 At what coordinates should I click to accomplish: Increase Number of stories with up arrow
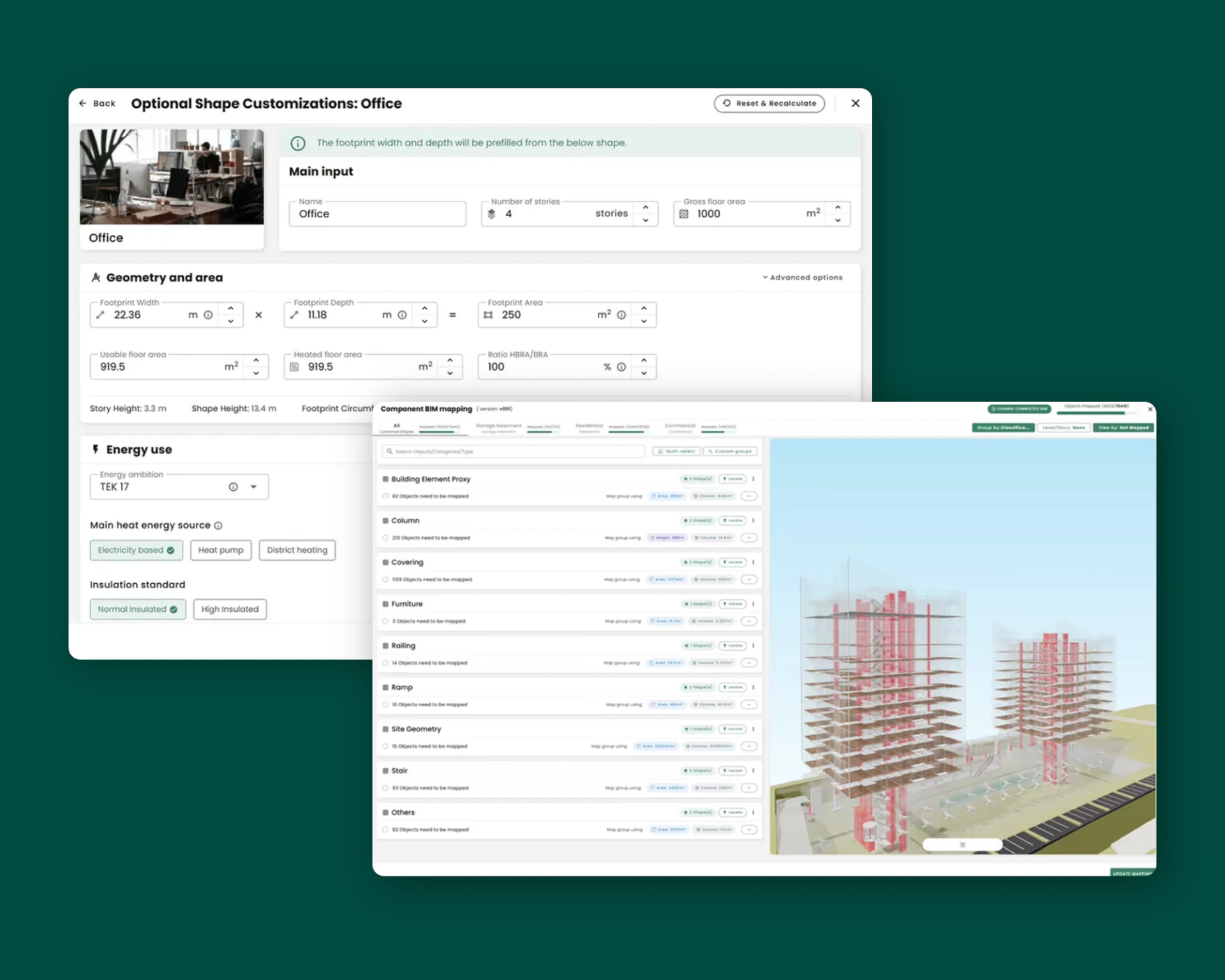pos(646,208)
